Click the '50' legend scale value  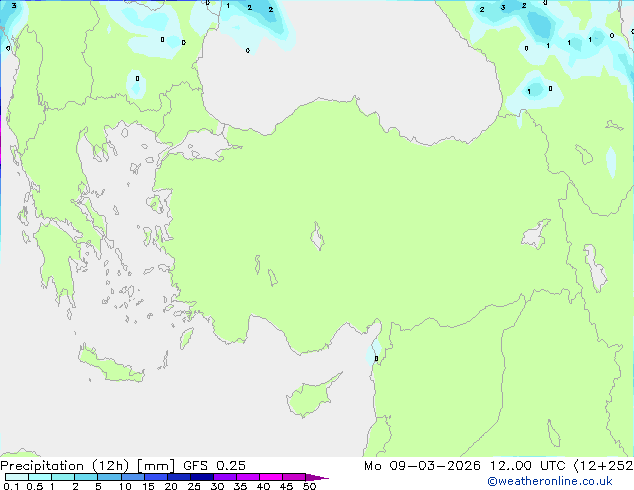point(310,486)
